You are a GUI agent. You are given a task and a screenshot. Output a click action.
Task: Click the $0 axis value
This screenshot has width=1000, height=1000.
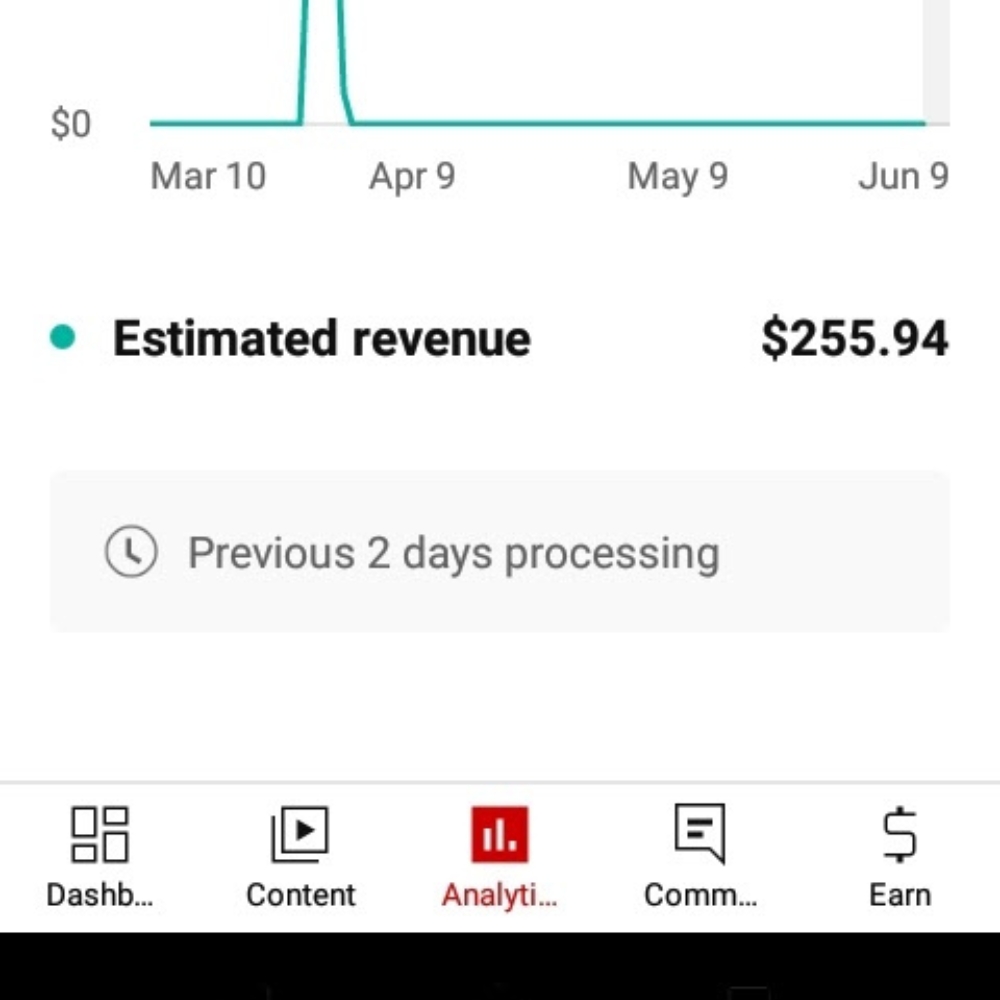[70, 122]
